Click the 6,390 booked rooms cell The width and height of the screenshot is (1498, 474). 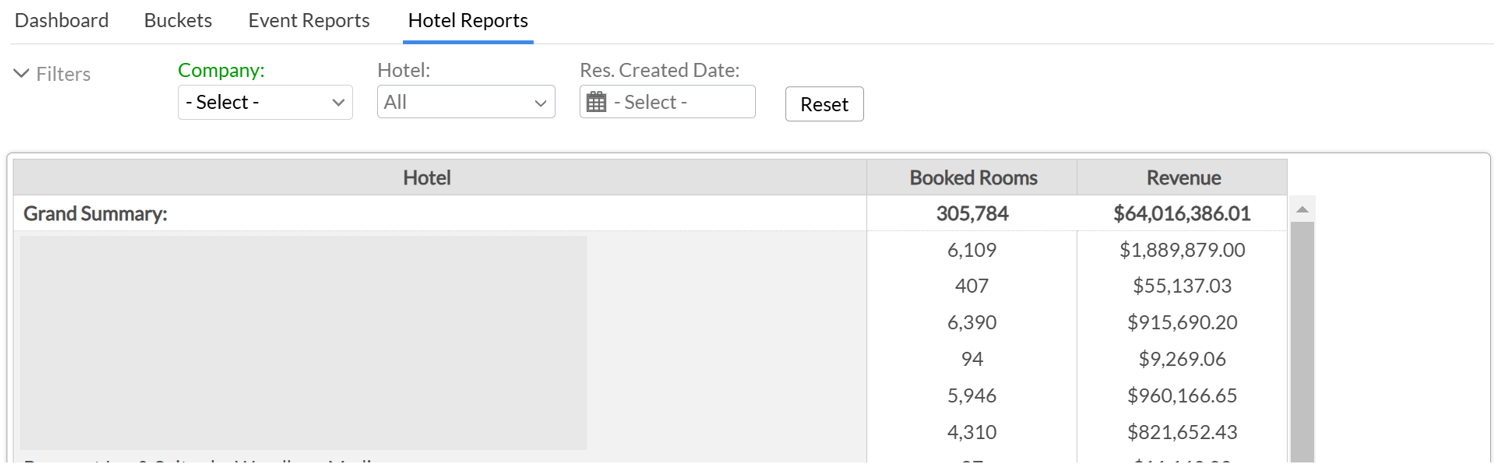click(972, 322)
